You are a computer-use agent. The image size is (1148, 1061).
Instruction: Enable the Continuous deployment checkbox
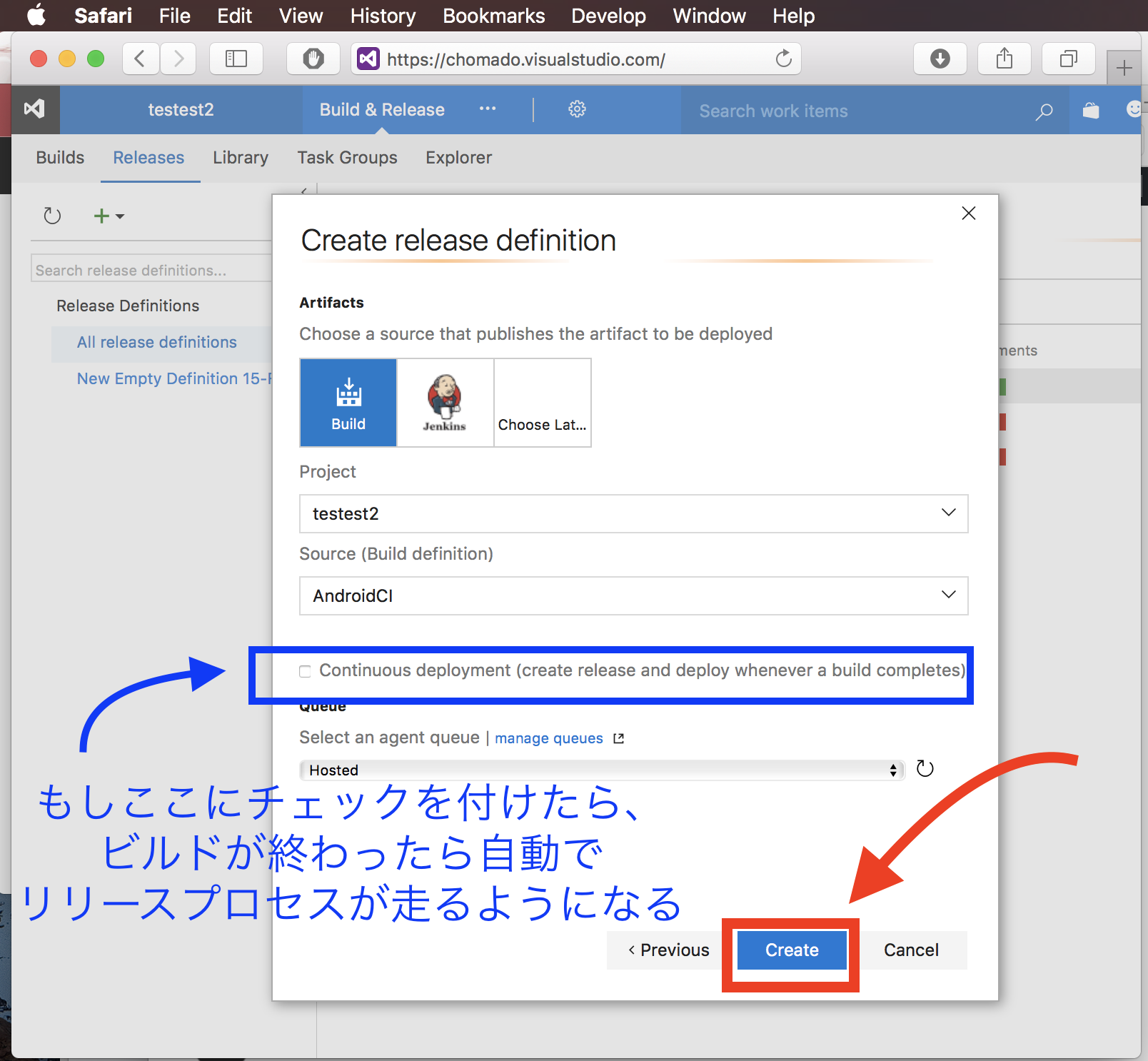(306, 671)
